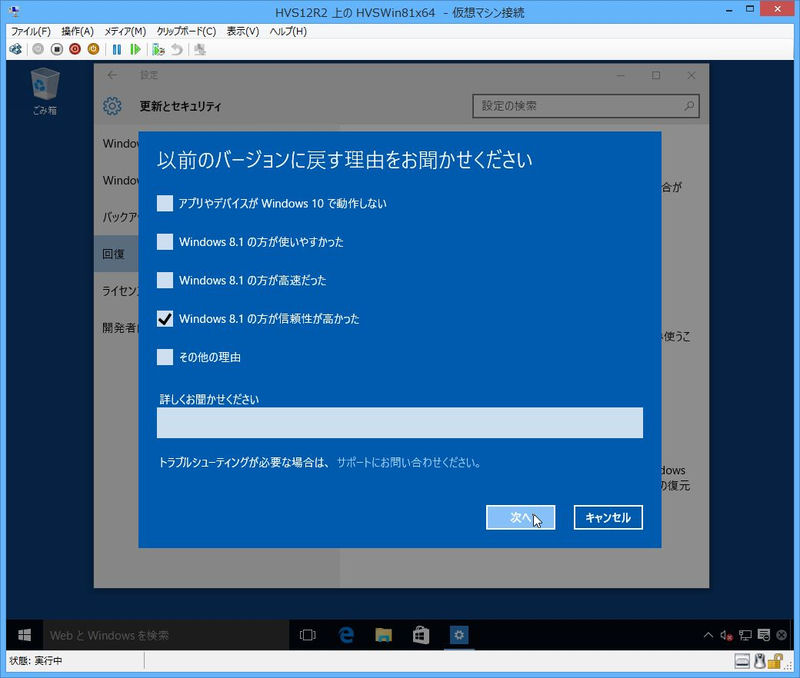Screen dimensions: 800x678
Task: Click the 更新とセキュリティ gear icon
Action: (x=112, y=106)
